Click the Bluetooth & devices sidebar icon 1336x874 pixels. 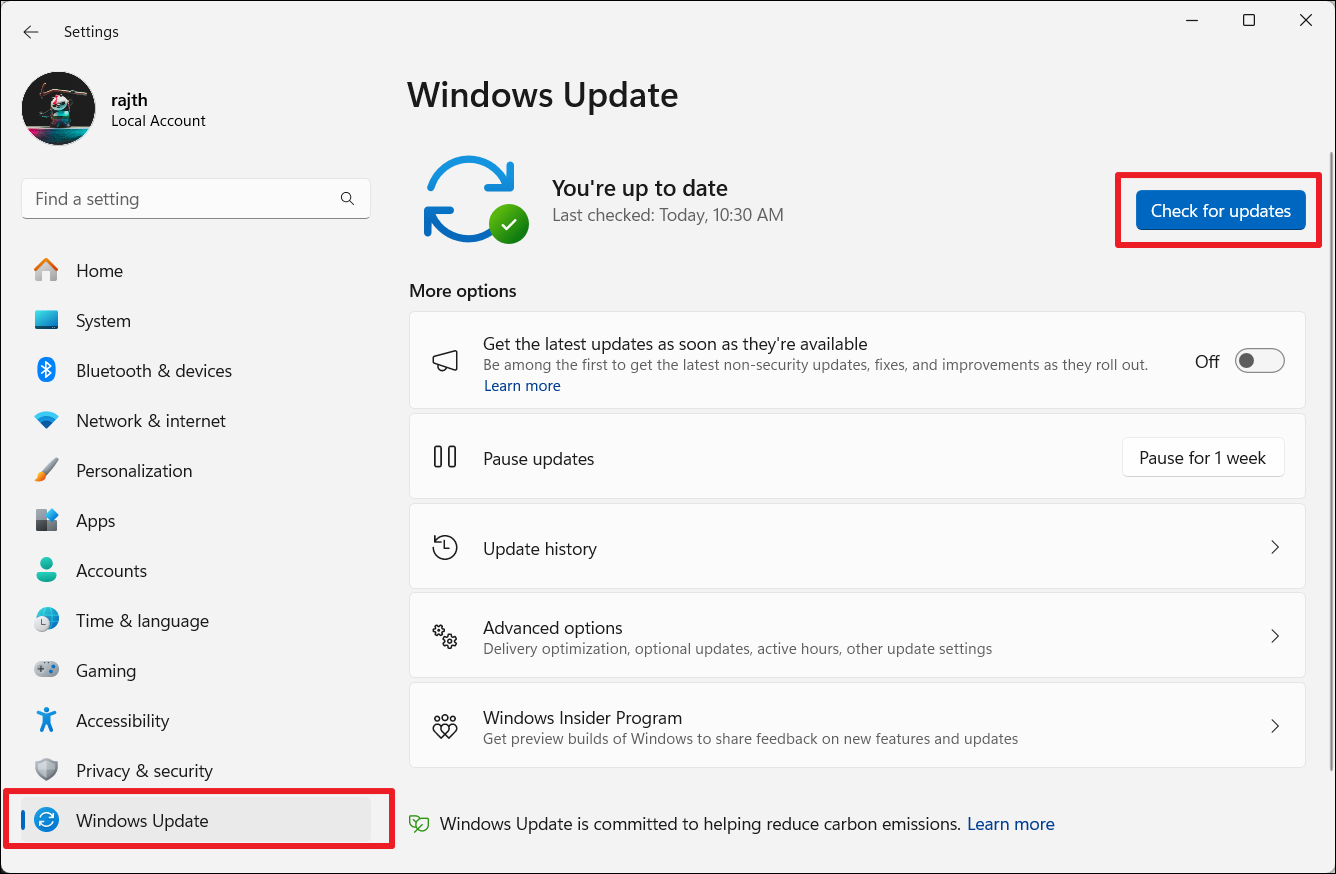coord(46,370)
